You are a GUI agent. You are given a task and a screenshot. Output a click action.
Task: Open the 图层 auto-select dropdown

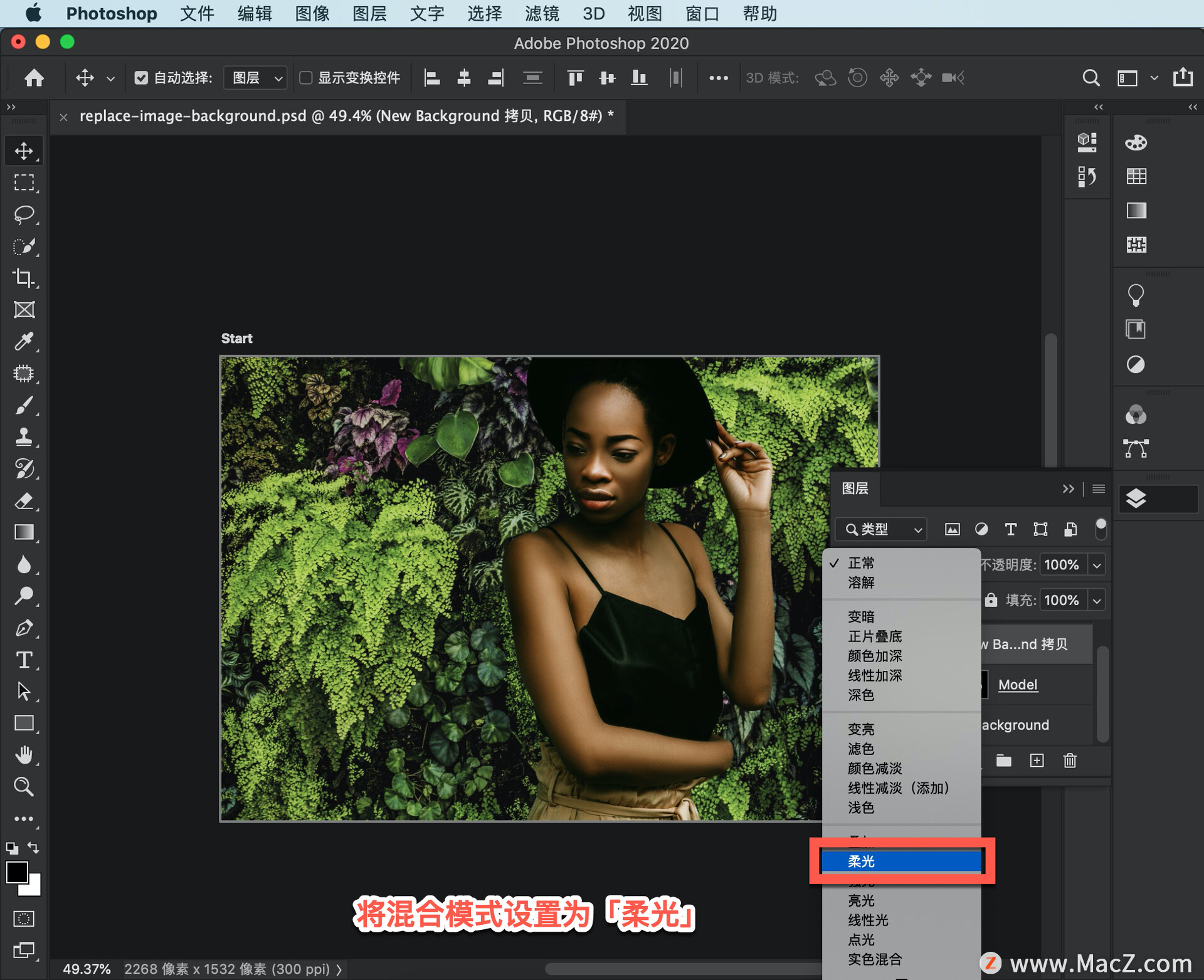(256, 78)
